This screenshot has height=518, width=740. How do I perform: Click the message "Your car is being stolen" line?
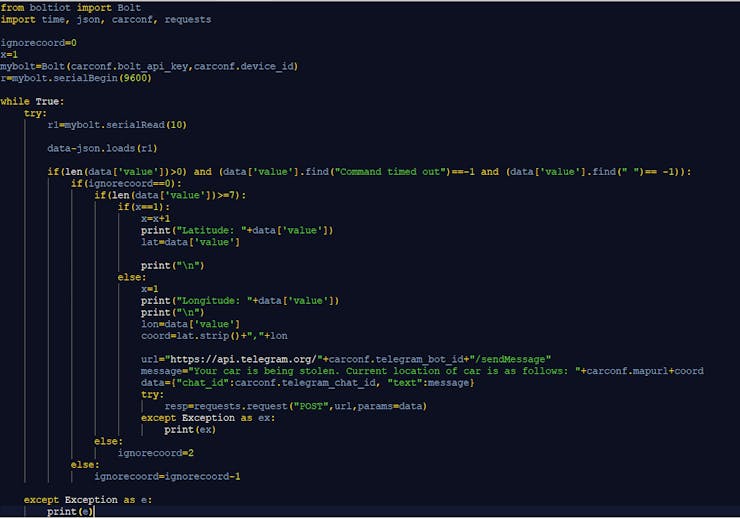(x=422, y=371)
